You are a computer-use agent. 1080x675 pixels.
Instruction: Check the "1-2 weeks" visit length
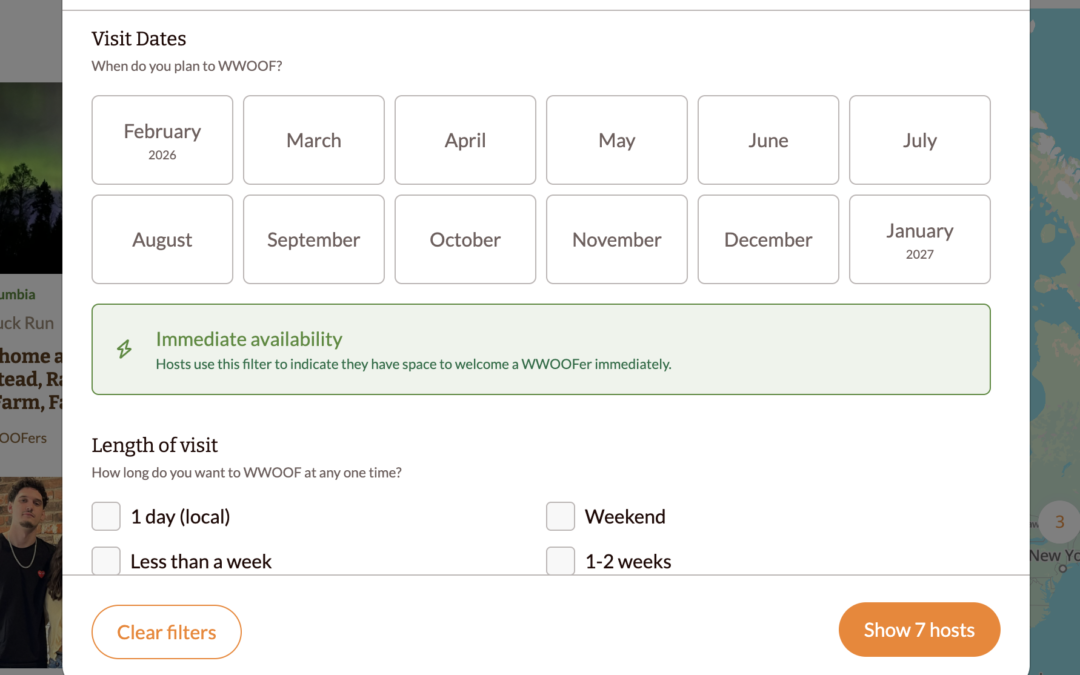pyautogui.click(x=560, y=561)
